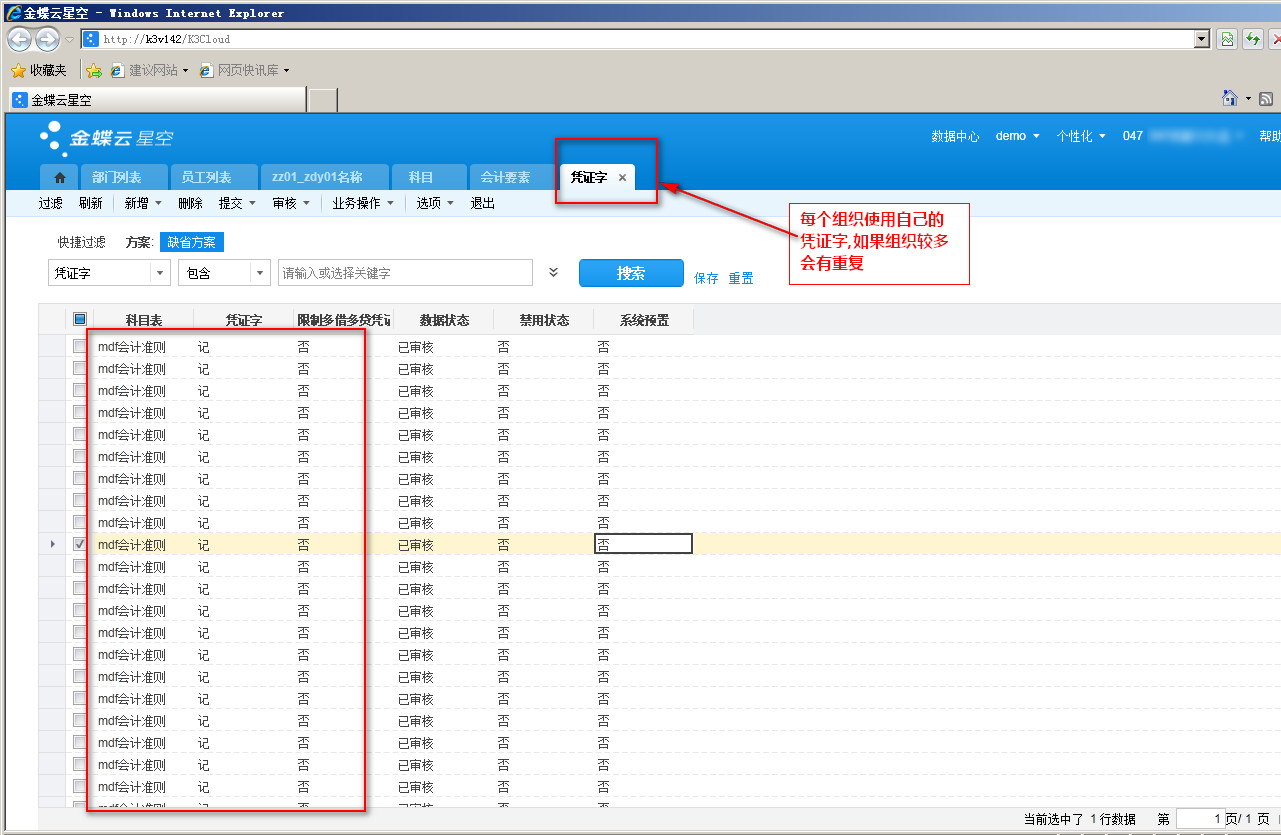The width and height of the screenshot is (1281, 835).
Task: Expand the double-chevron advanced filter icon
Action: [554, 272]
